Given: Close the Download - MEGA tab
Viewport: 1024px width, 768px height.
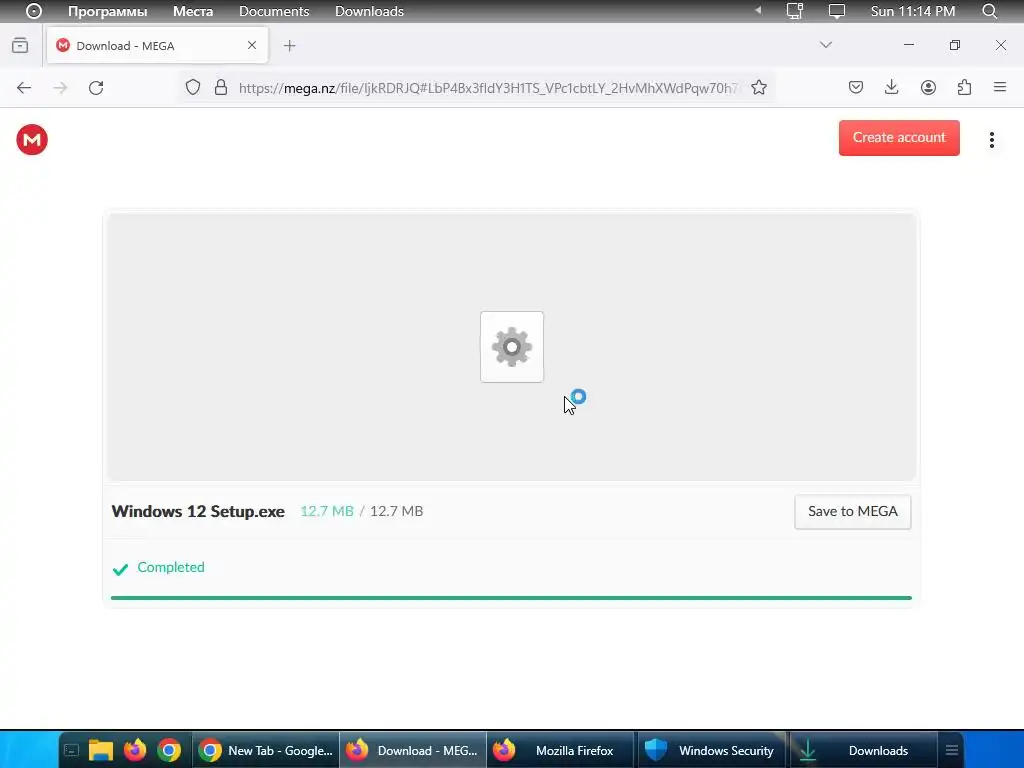Looking at the screenshot, I should click(252, 45).
